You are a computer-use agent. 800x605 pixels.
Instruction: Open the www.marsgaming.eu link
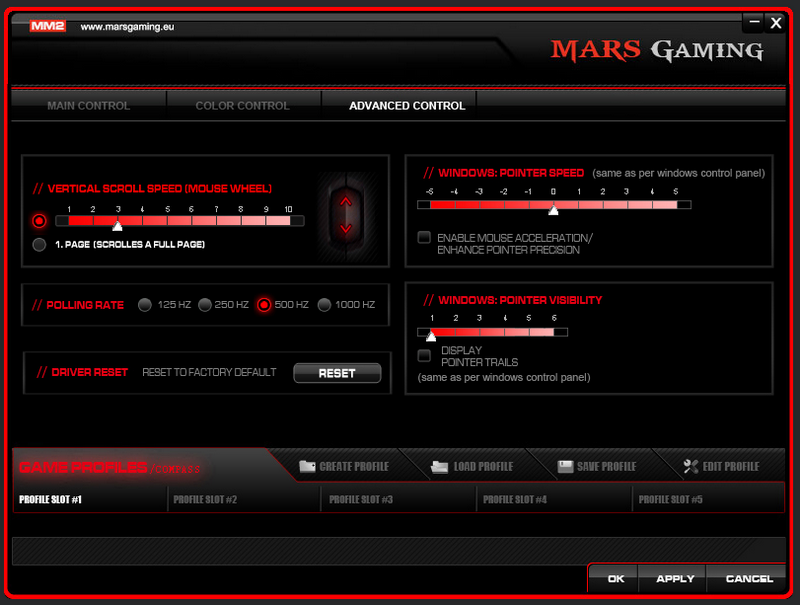(x=127, y=27)
